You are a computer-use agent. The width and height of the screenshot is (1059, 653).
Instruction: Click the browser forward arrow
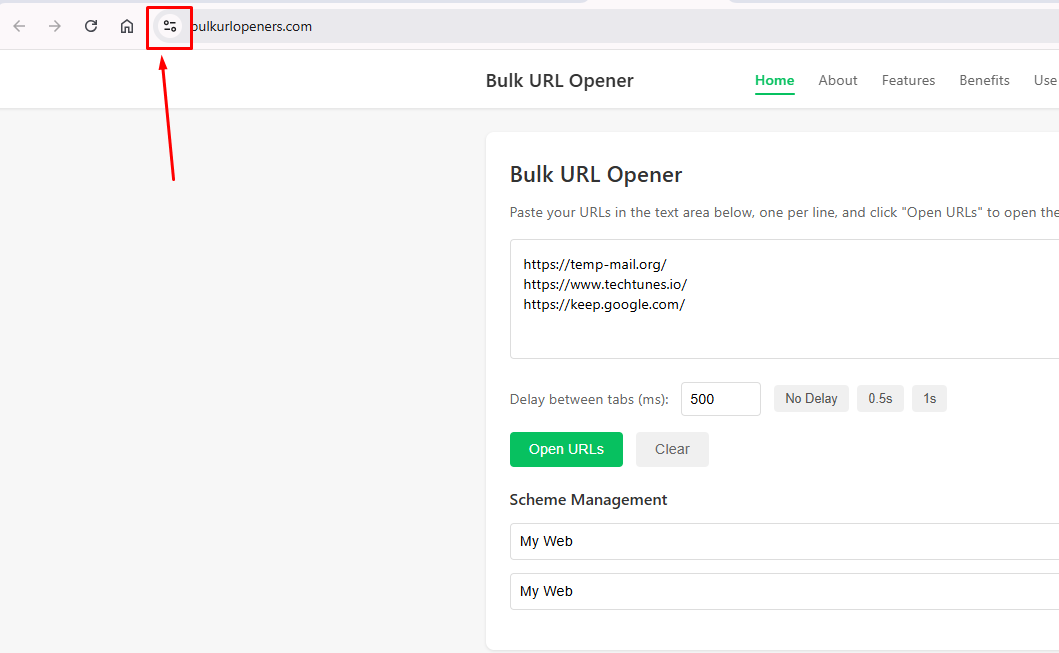pos(55,26)
